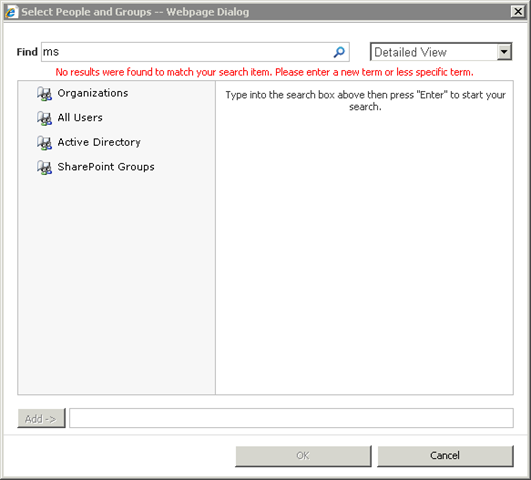Select the Organizations tree entry
Viewport: 531px width, 480px height.
tap(93, 93)
